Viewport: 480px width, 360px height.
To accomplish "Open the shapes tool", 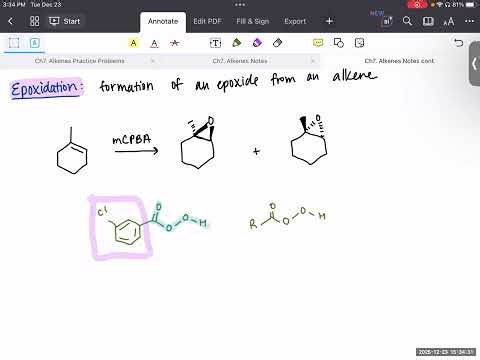I will click(339, 43).
